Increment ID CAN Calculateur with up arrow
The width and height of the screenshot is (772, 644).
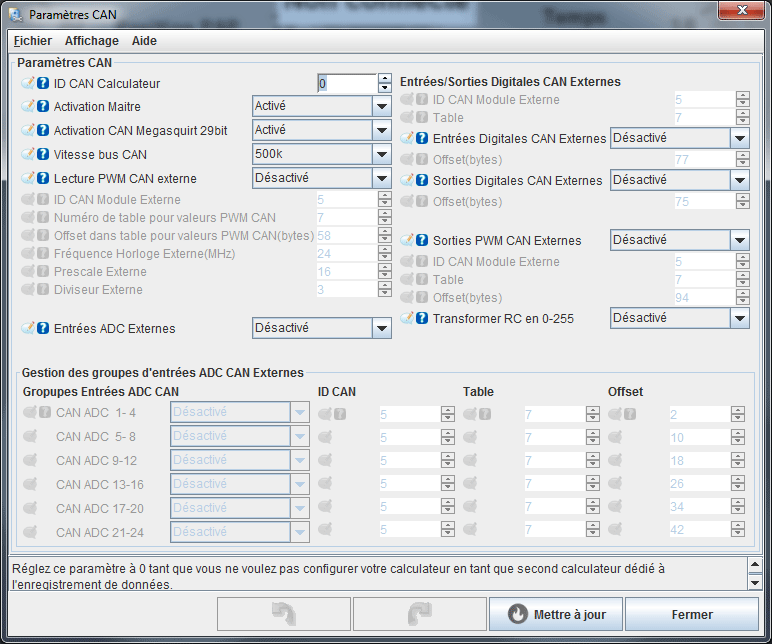pos(384,78)
